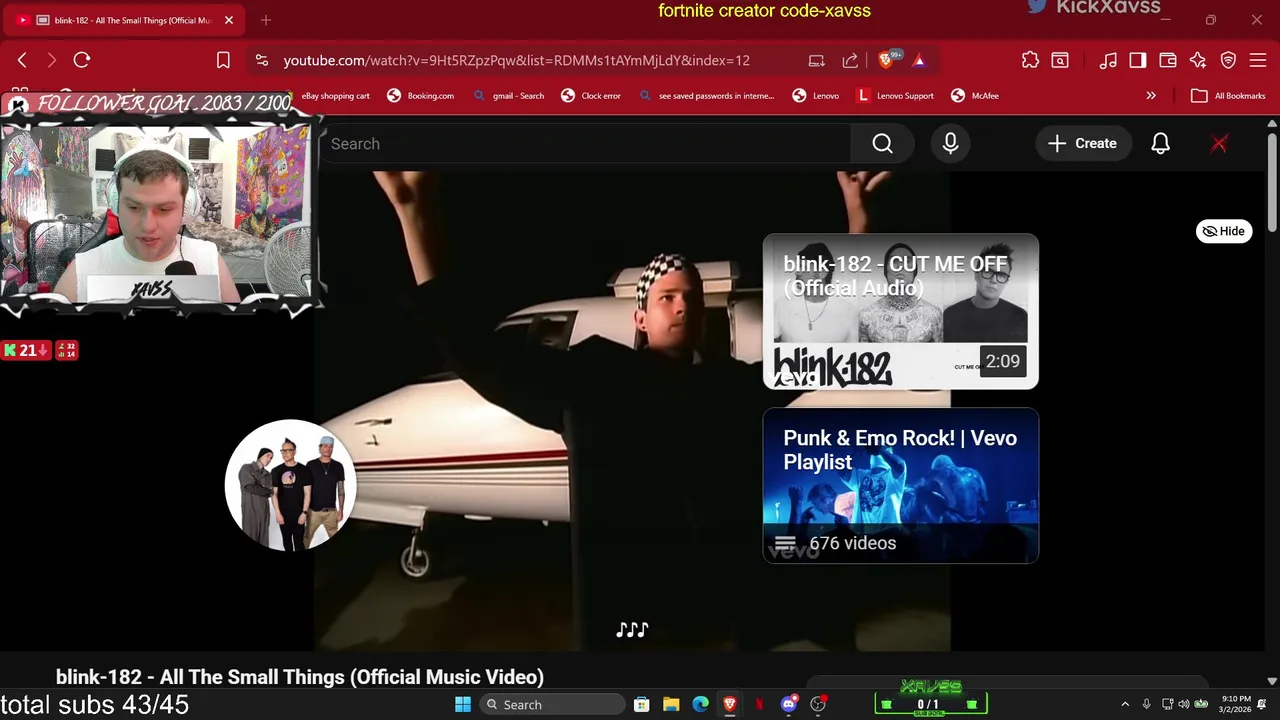Click the address bar URL

516,60
